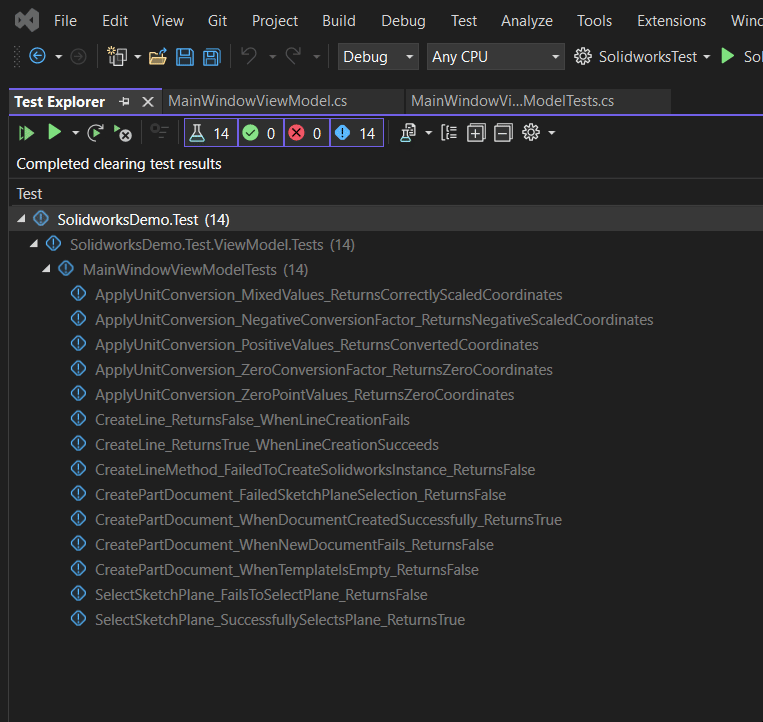Toggle the failed tests filter
The image size is (763, 722).
point(307,133)
